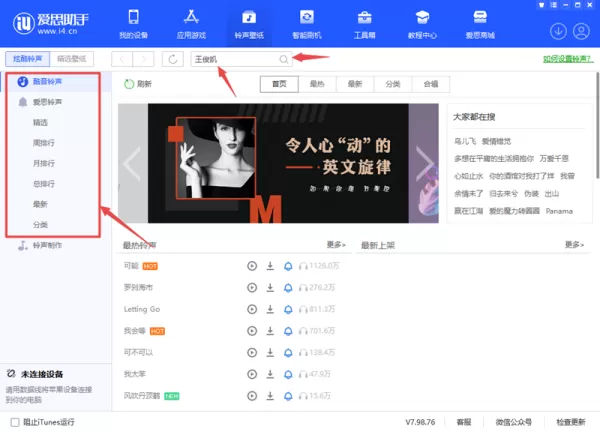Viewport: 600px width, 432px height.
Task: Download the ringtone 可不可以
Action: click(x=270, y=352)
